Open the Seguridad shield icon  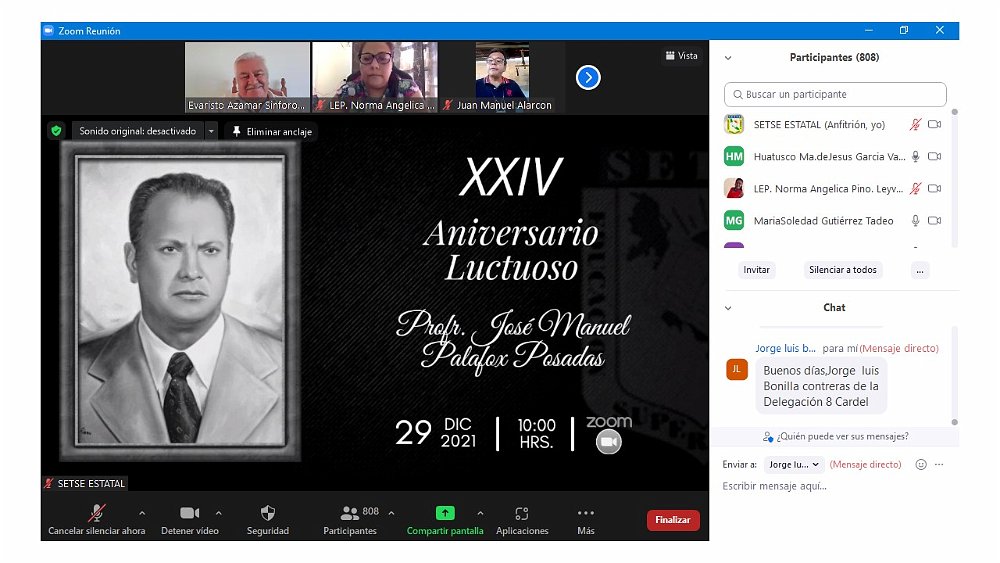click(x=268, y=514)
